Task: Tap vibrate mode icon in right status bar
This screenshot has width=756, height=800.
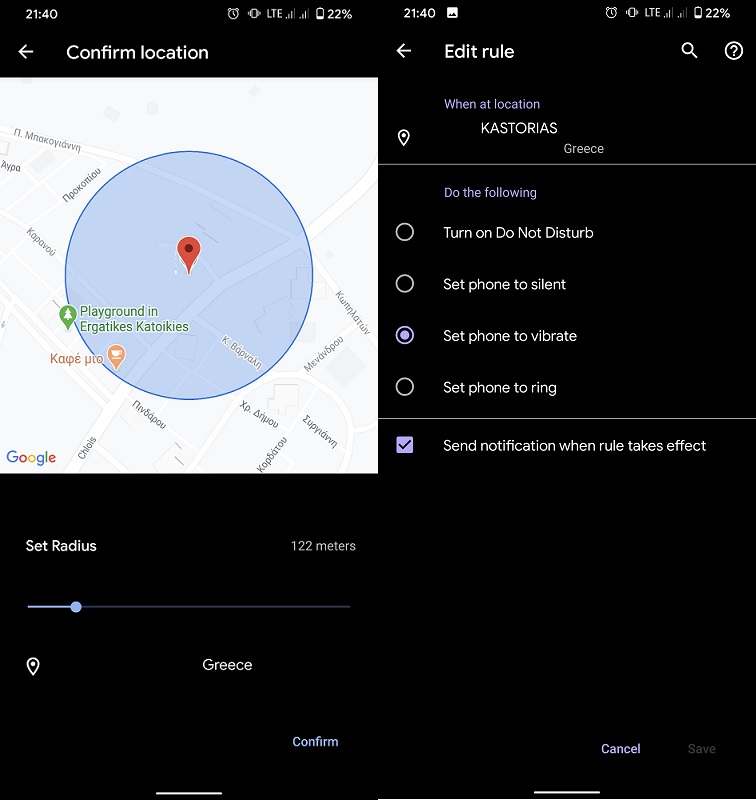Action: [632, 13]
